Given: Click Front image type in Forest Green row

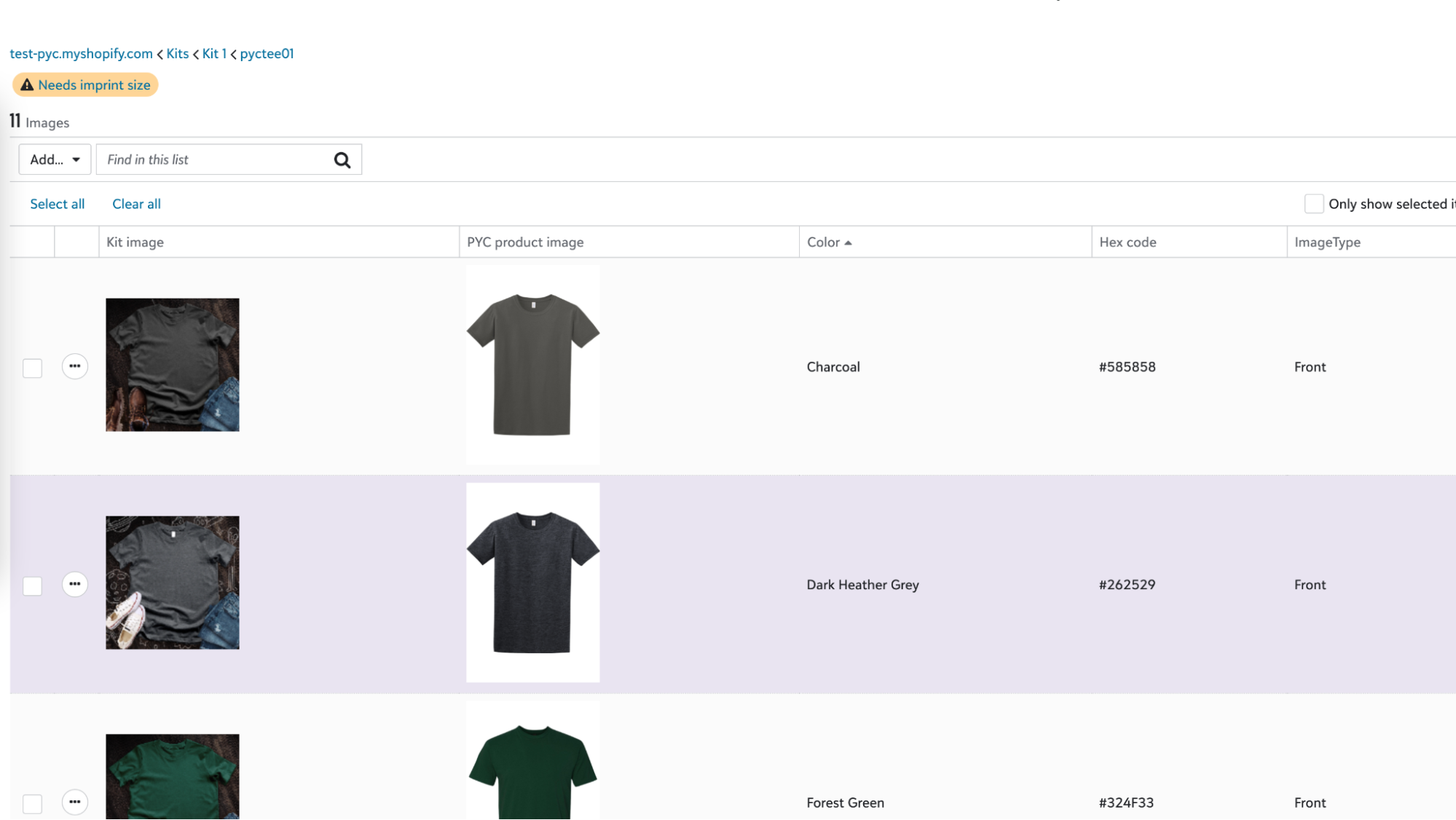Looking at the screenshot, I should [x=1310, y=803].
